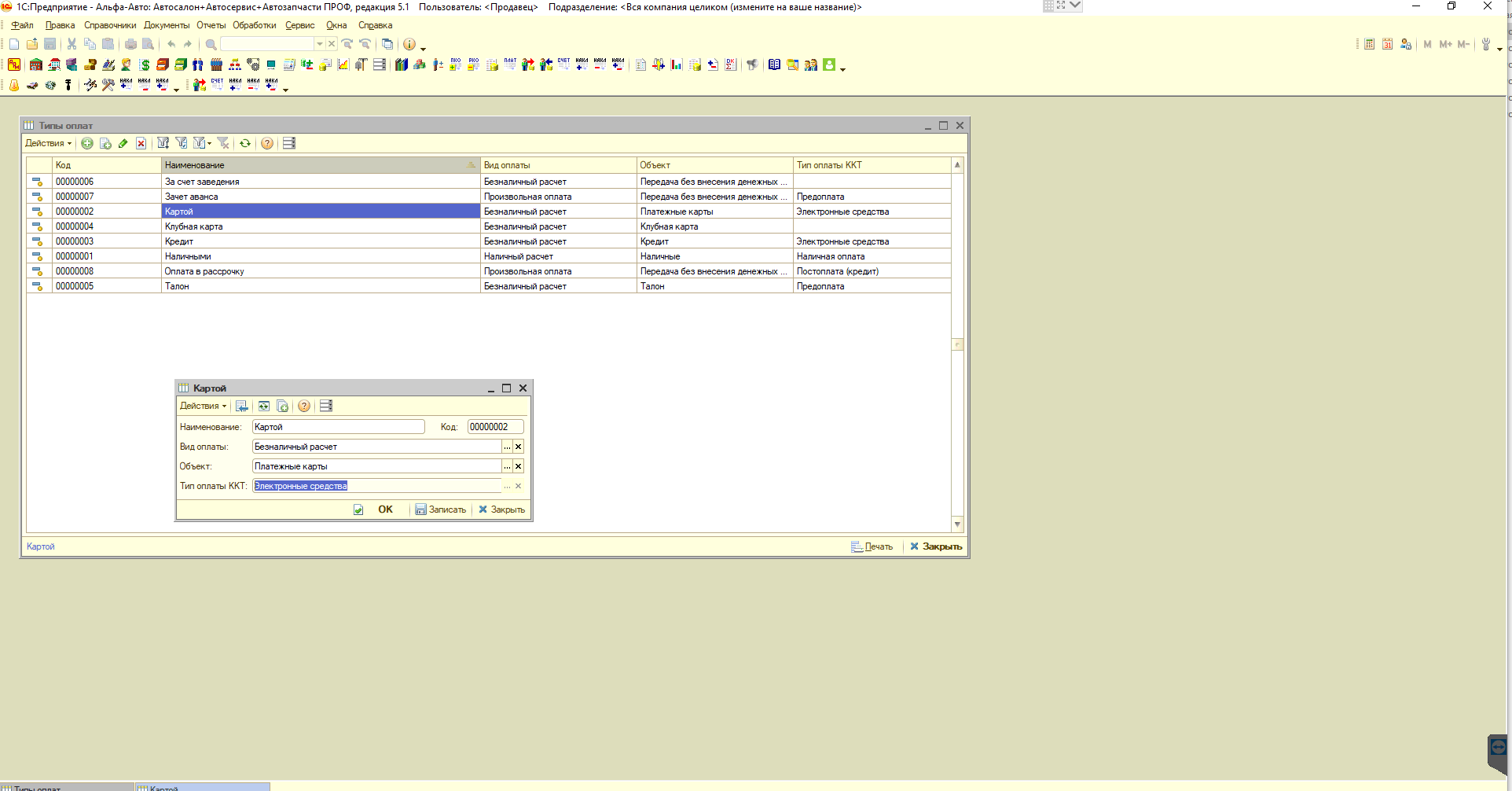
Task: Click the Open file folder icon
Action: pyautogui.click(x=32, y=44)
